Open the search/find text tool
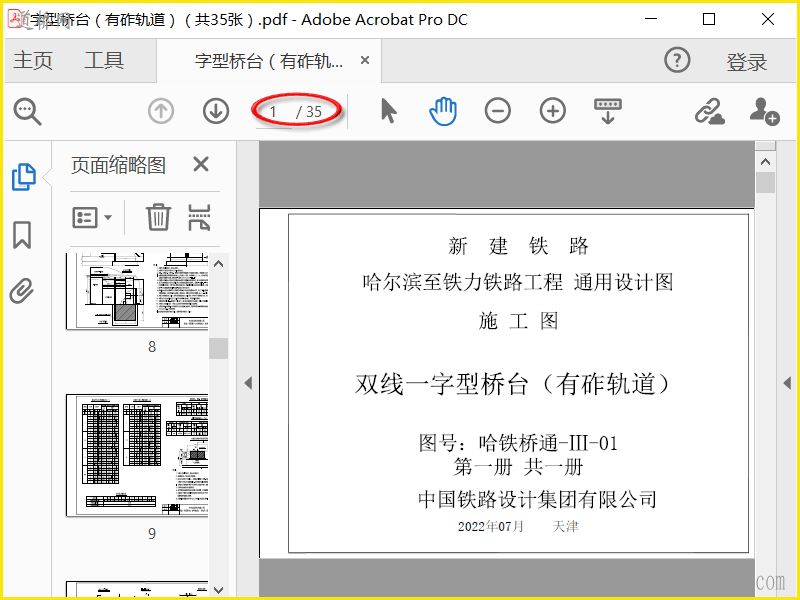Image resolution: width=800 pixels, height=600 pixels. pyautogui.click(x=28, y=111)
